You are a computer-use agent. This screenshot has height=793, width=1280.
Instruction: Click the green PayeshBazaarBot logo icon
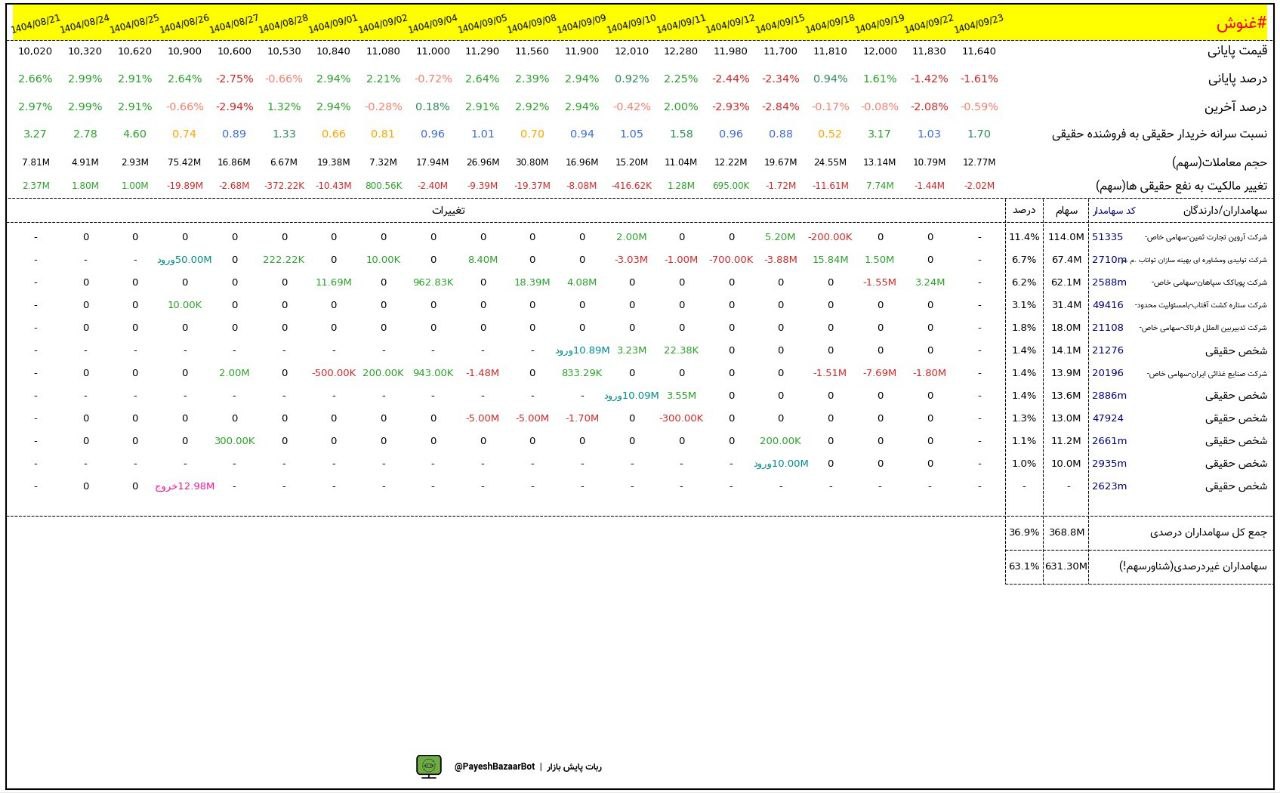coord(429,766)
